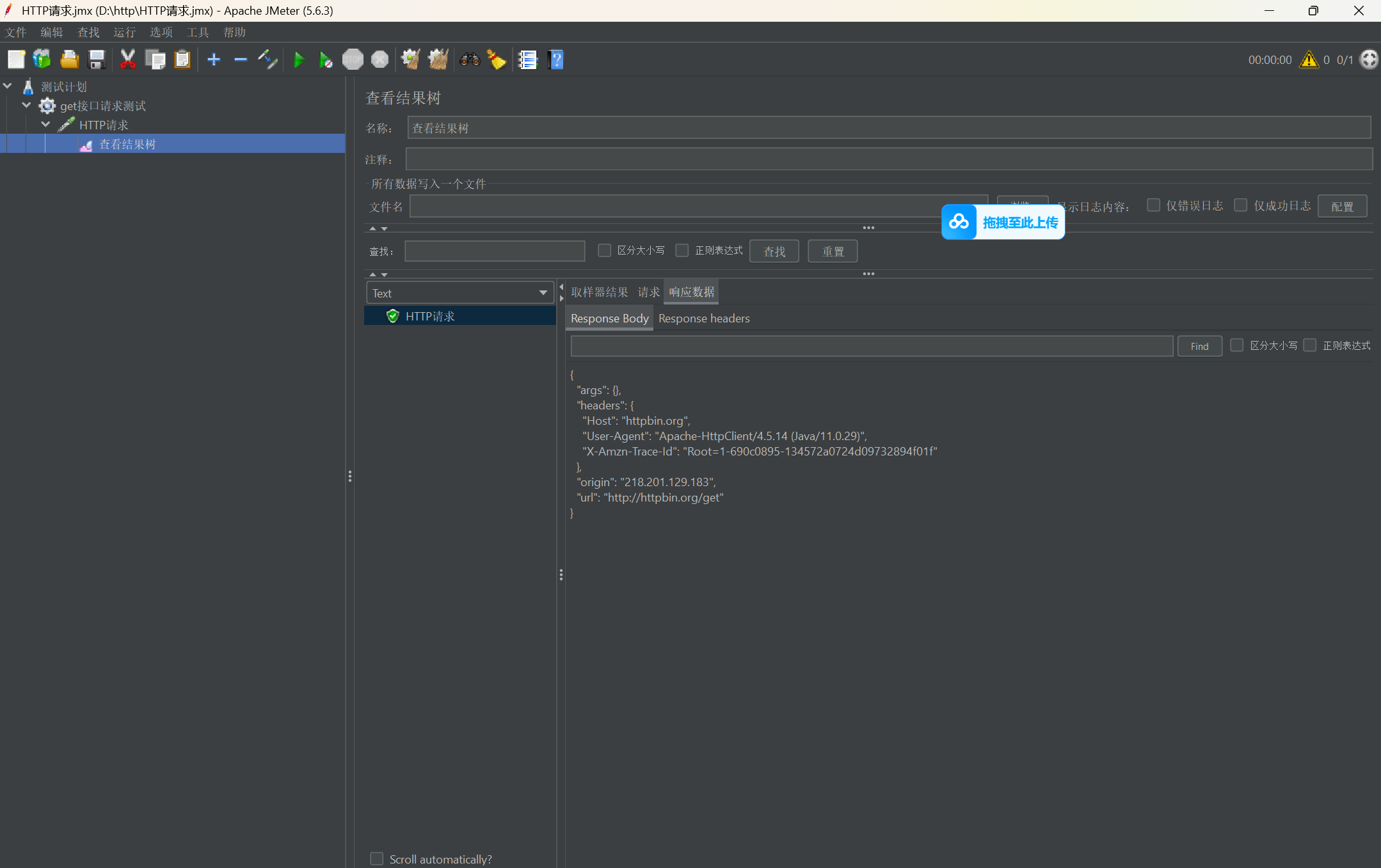The width and height of the screenshot is (1381, 868).
Task: Click the Help question mark icon
Action: coord(555,60)
